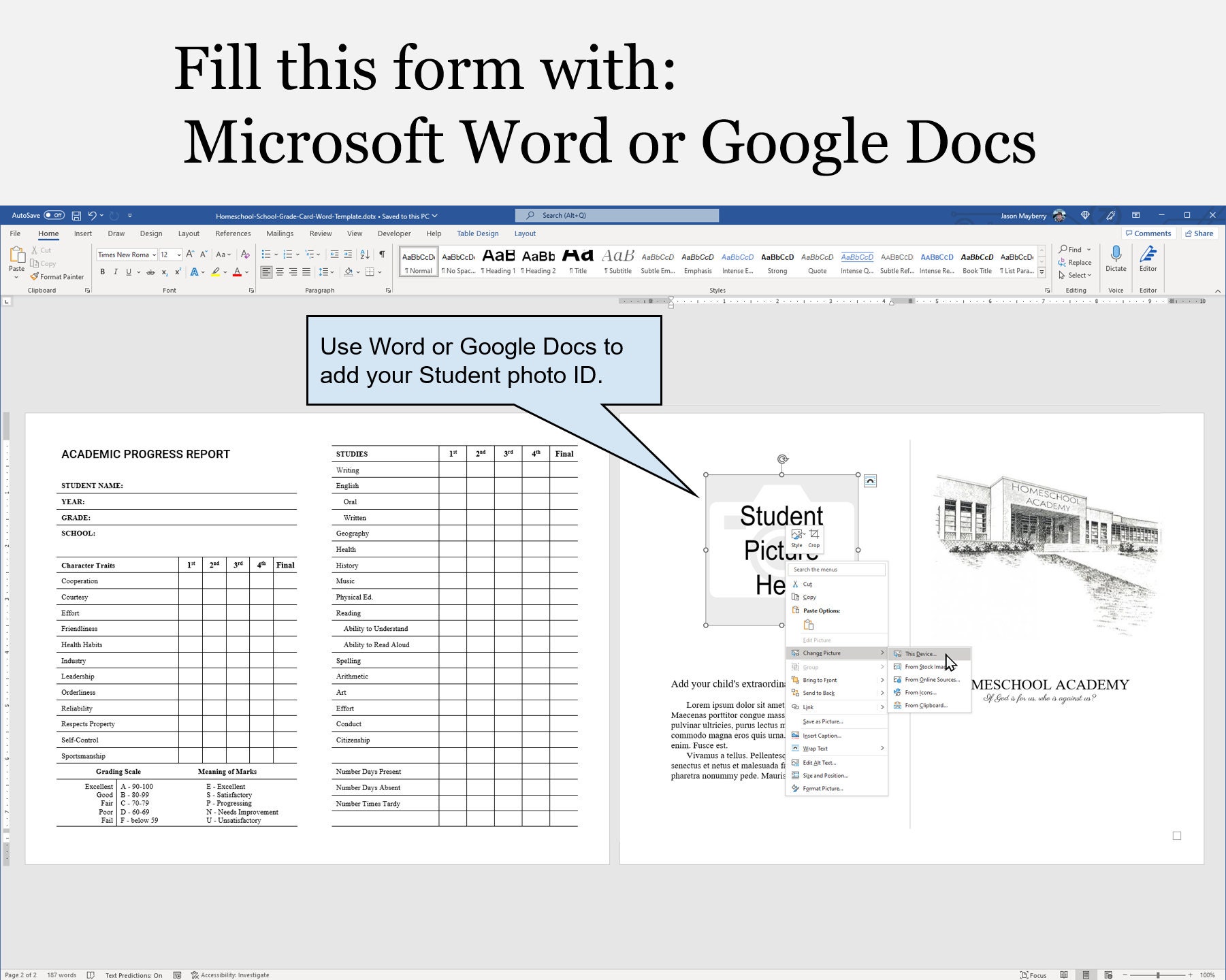Click Replace in Editing group
The height and width of the screenshot is (980, 1226).
coord(1075,262)
